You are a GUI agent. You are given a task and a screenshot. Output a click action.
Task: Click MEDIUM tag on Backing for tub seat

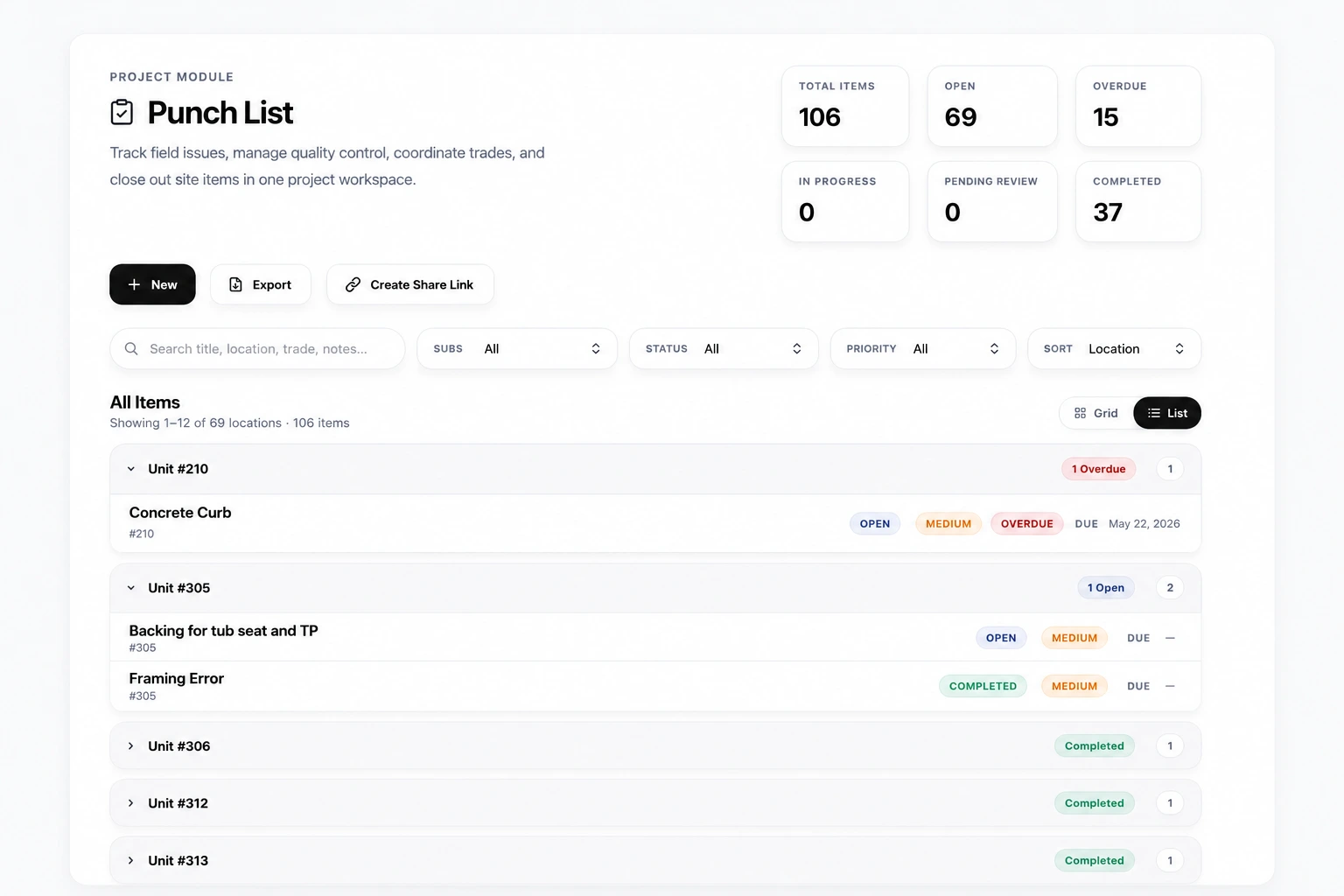pos(1074,638)
